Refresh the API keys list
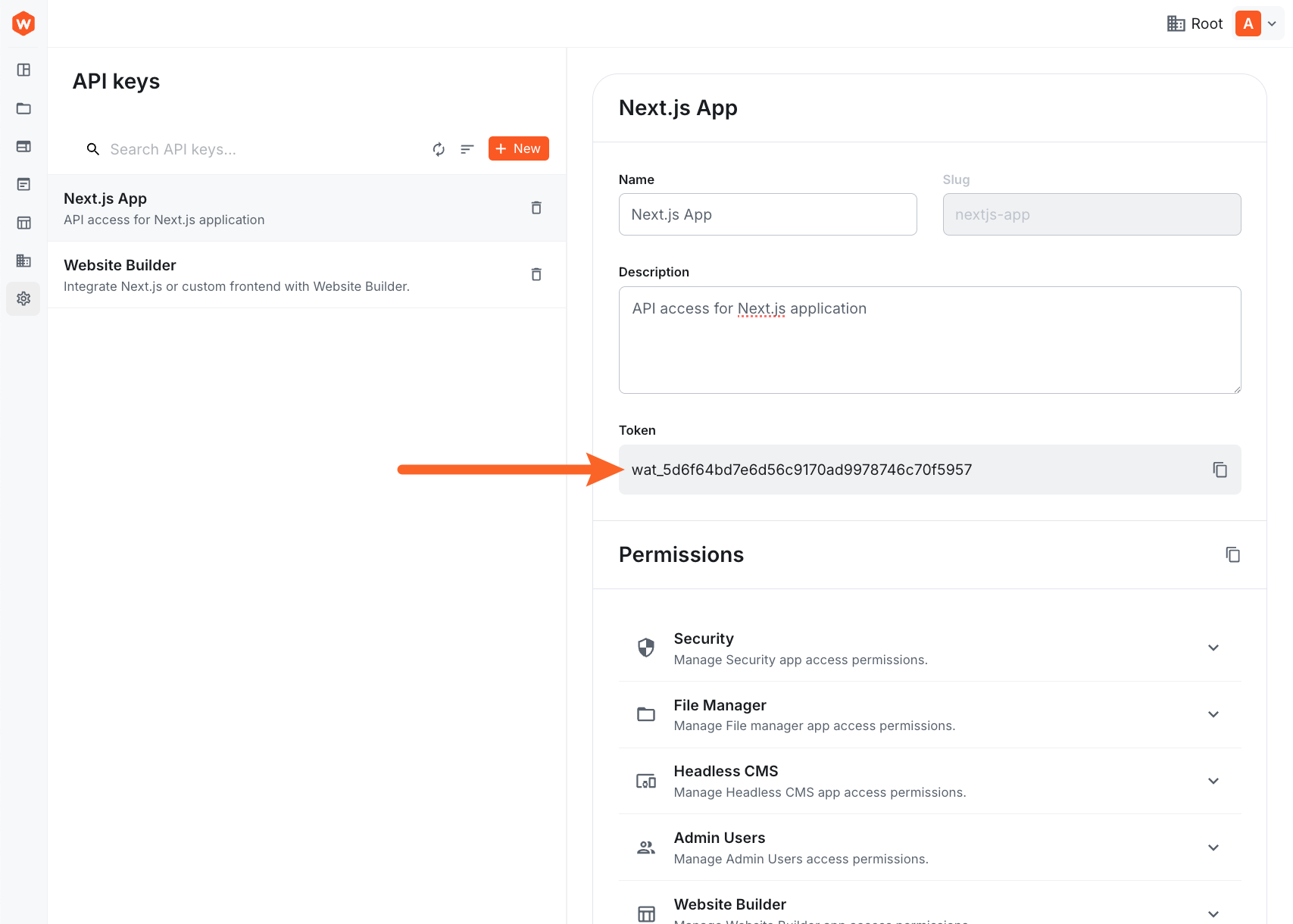 (439, 149)
